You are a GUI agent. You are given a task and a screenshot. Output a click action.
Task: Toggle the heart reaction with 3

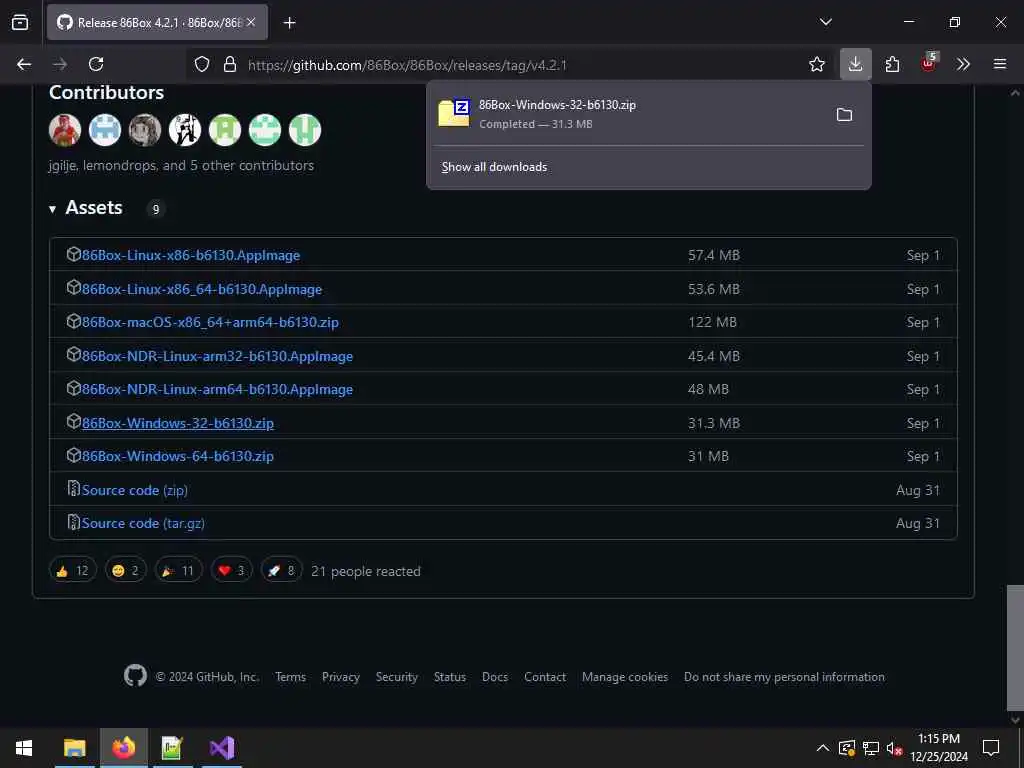[232, 571]
